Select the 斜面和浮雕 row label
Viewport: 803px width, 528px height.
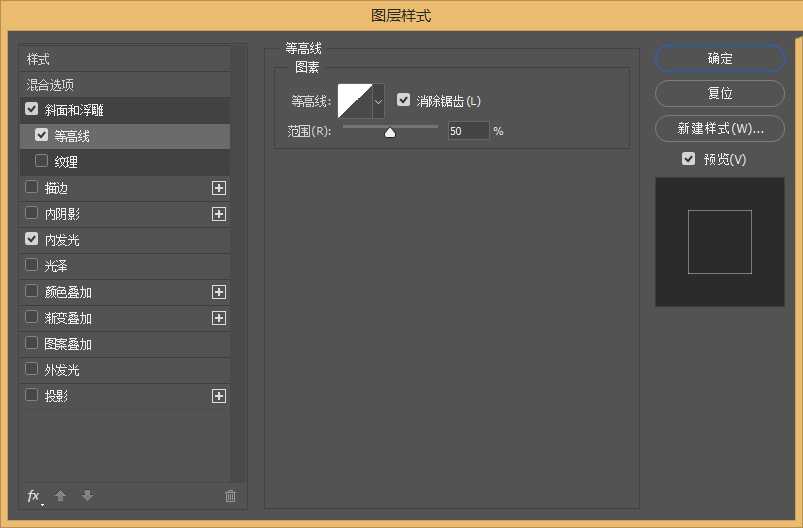[x=74, y=110]
